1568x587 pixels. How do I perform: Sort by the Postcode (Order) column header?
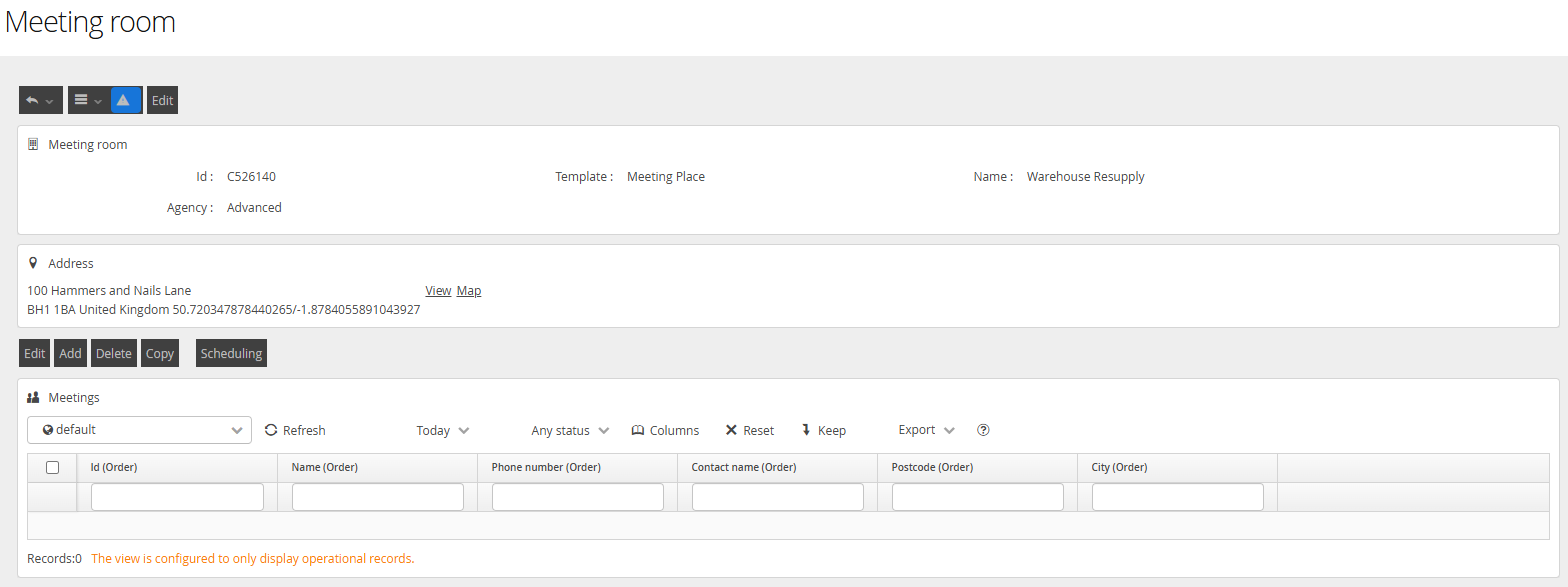932,467
